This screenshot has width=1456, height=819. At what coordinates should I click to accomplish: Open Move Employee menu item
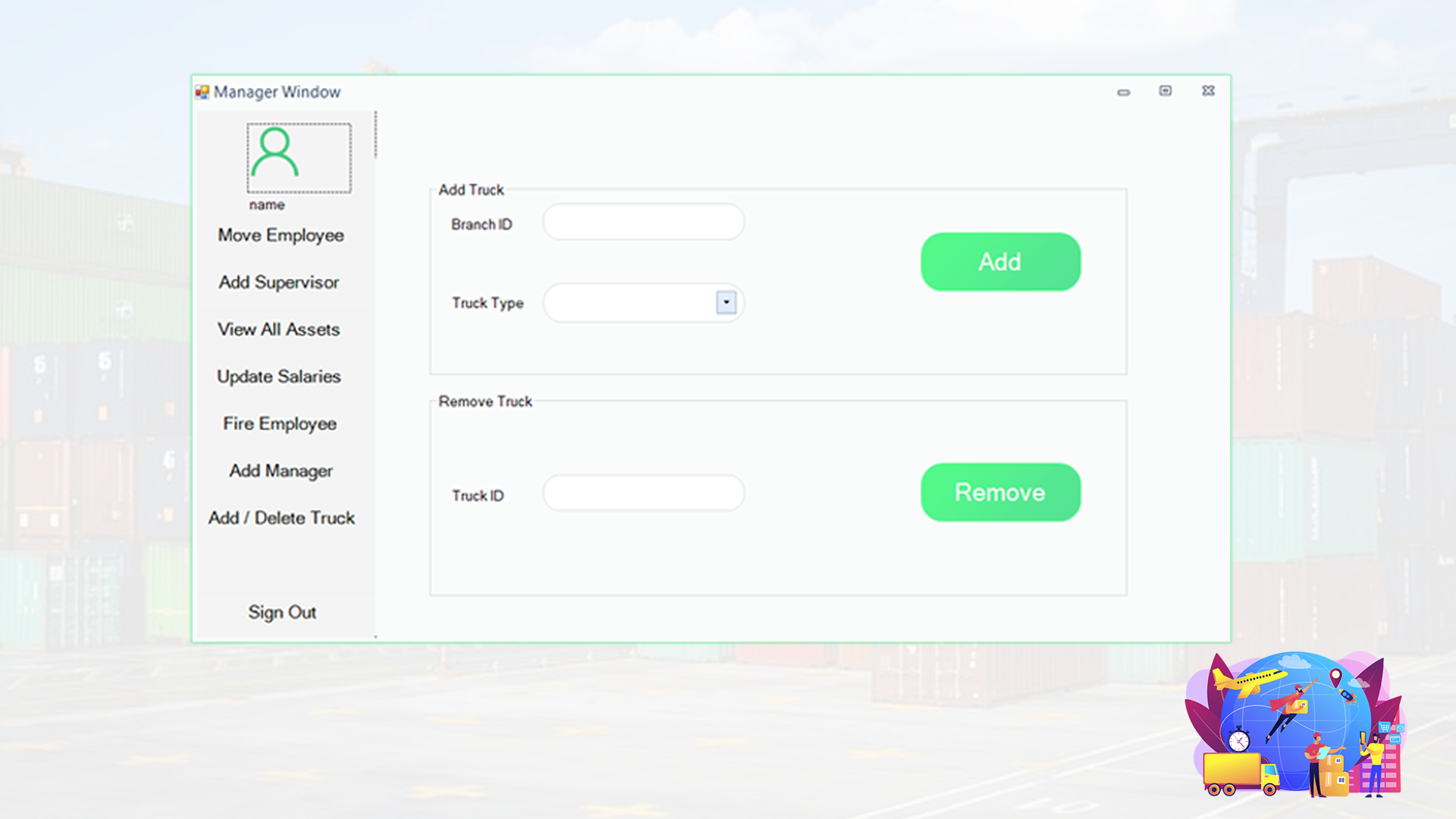[x=281, y=235]
